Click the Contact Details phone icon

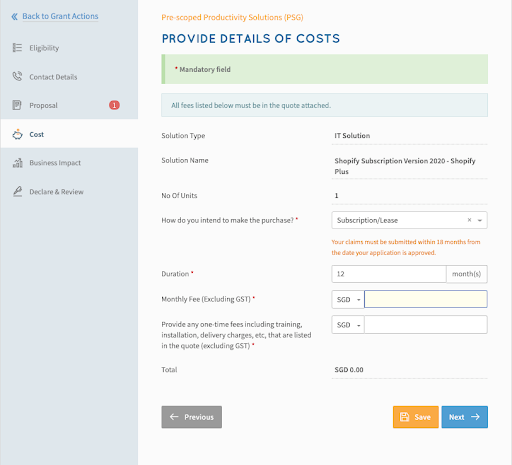click(17, 76)
